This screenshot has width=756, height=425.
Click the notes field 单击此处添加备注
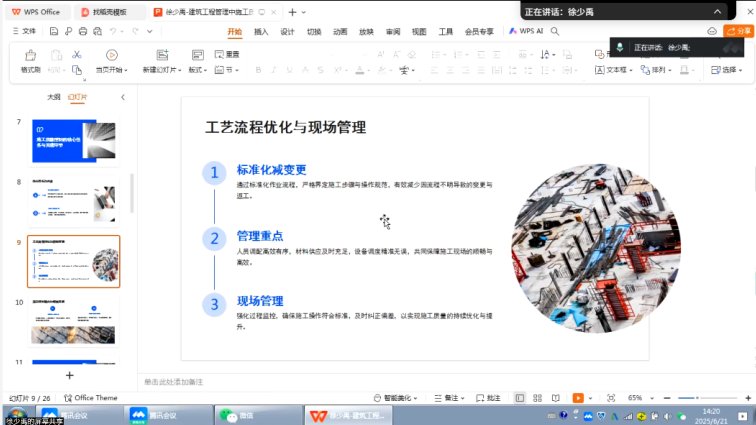(174, 382)
